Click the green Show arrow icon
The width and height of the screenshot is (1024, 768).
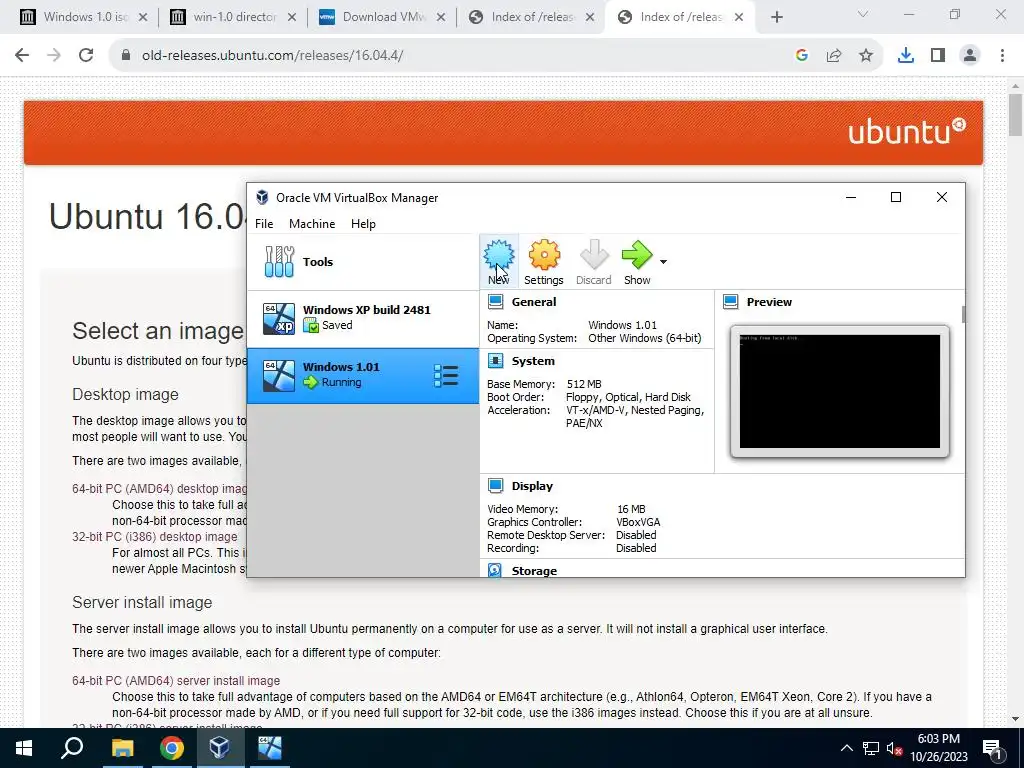637,255
